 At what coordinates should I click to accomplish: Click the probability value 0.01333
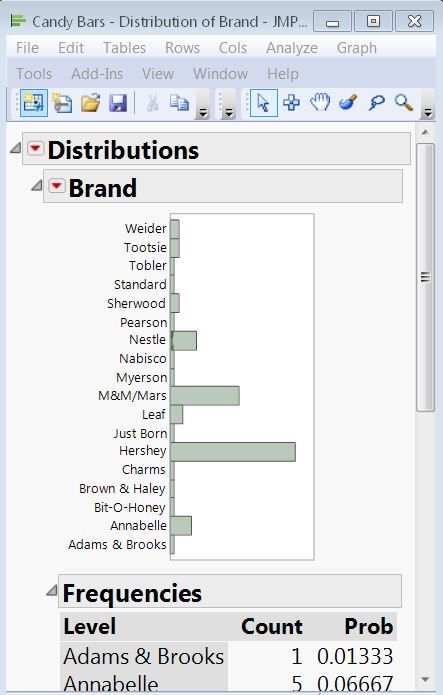(355, 656)
